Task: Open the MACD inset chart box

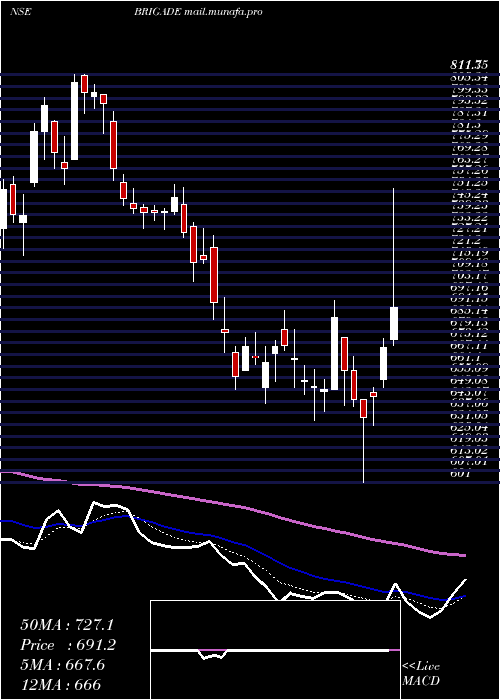Action: click(275, 650)
